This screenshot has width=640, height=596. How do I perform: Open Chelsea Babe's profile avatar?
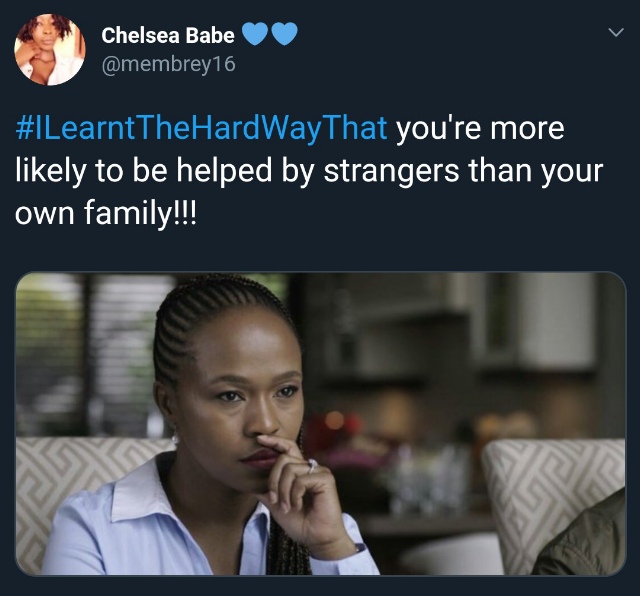pos(50,49)
